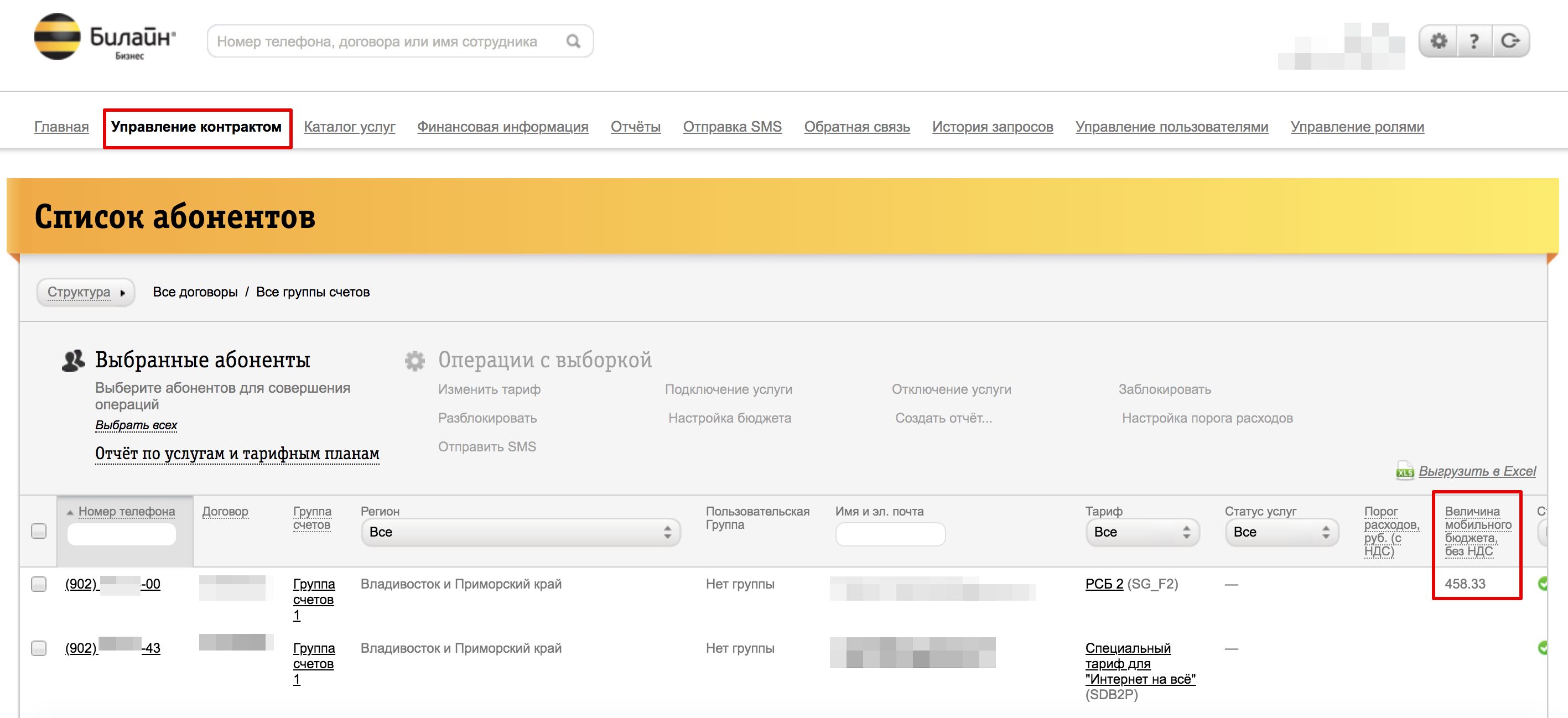Image resolution: width=1568 pixels, height=718 pixels.
Task: Open the Статус услуг filter dropdown
Action: coord(1281,532)
